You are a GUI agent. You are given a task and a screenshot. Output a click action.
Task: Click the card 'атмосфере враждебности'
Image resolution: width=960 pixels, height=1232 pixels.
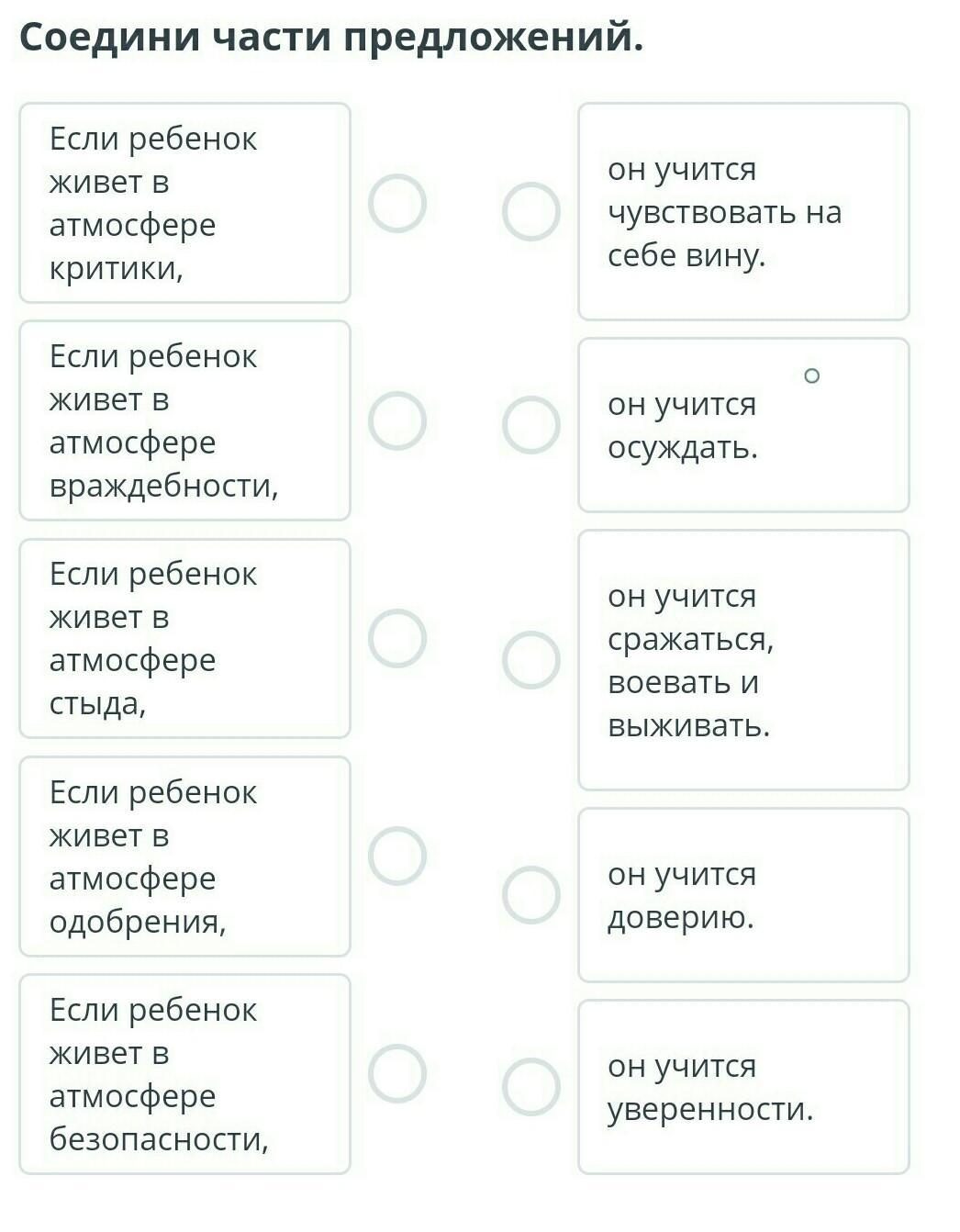pos(184,420)
